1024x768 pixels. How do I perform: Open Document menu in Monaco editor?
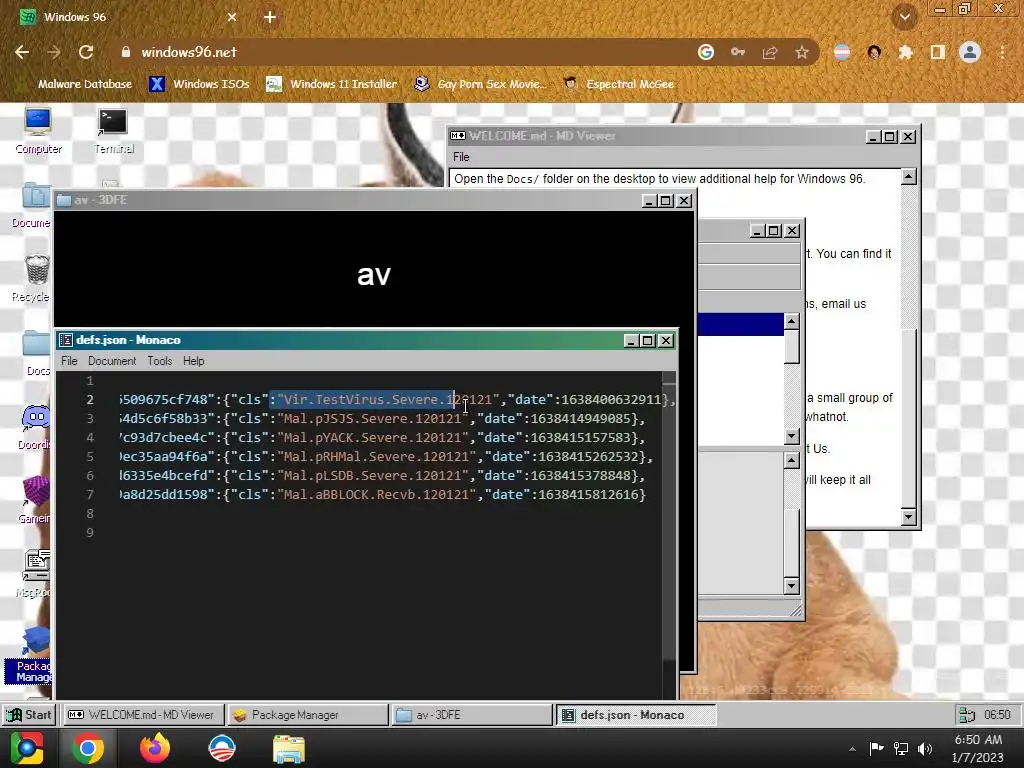tap(112, 361)
